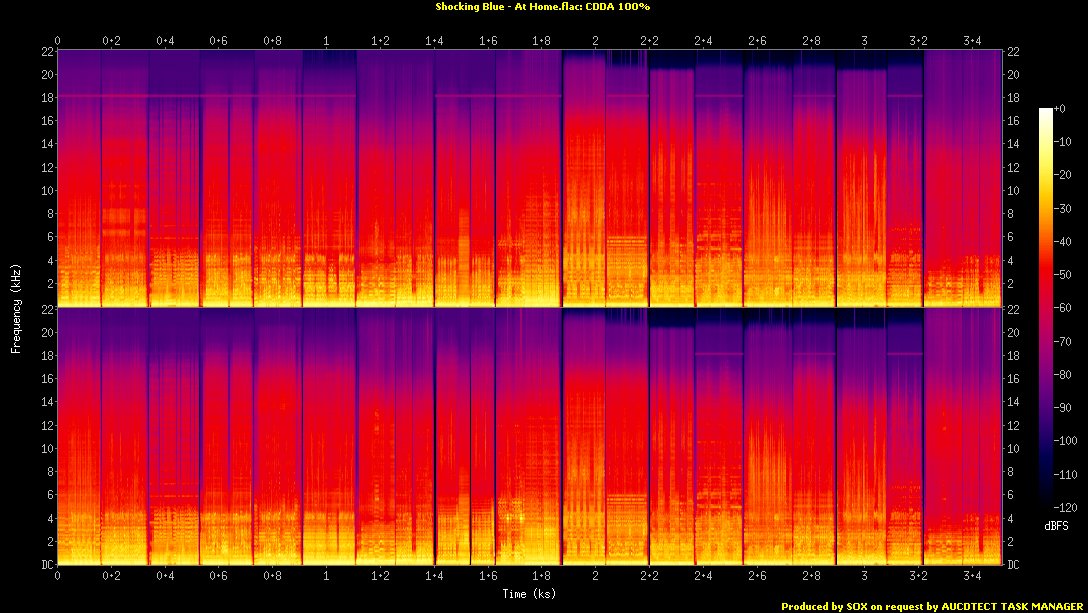Select the "3" marker on the bottom time axis

coord(865,577)
